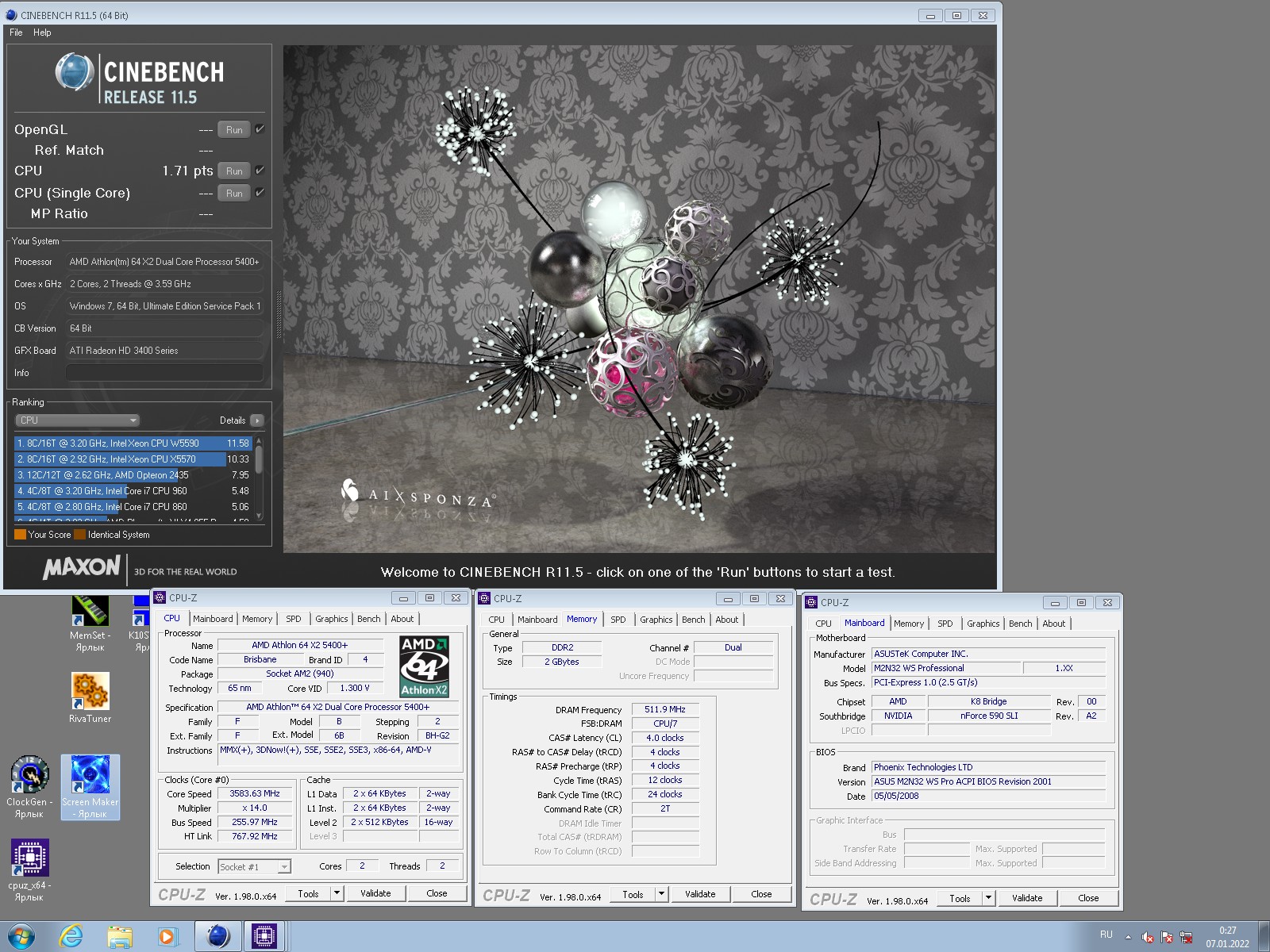This screenshot has width=1270, height=952.
Task: Click the Ranking list vertical scrollbar
Action: point(259,478)
